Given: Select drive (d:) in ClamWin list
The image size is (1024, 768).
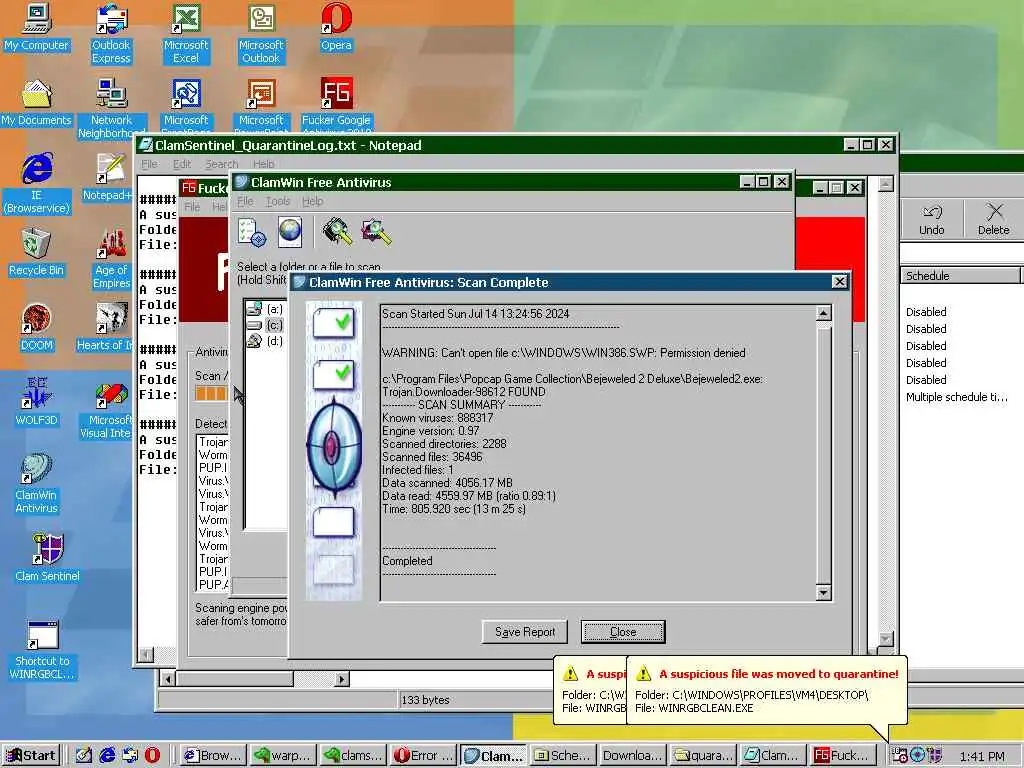Looking at the screenshot, I should click(266, 341).
